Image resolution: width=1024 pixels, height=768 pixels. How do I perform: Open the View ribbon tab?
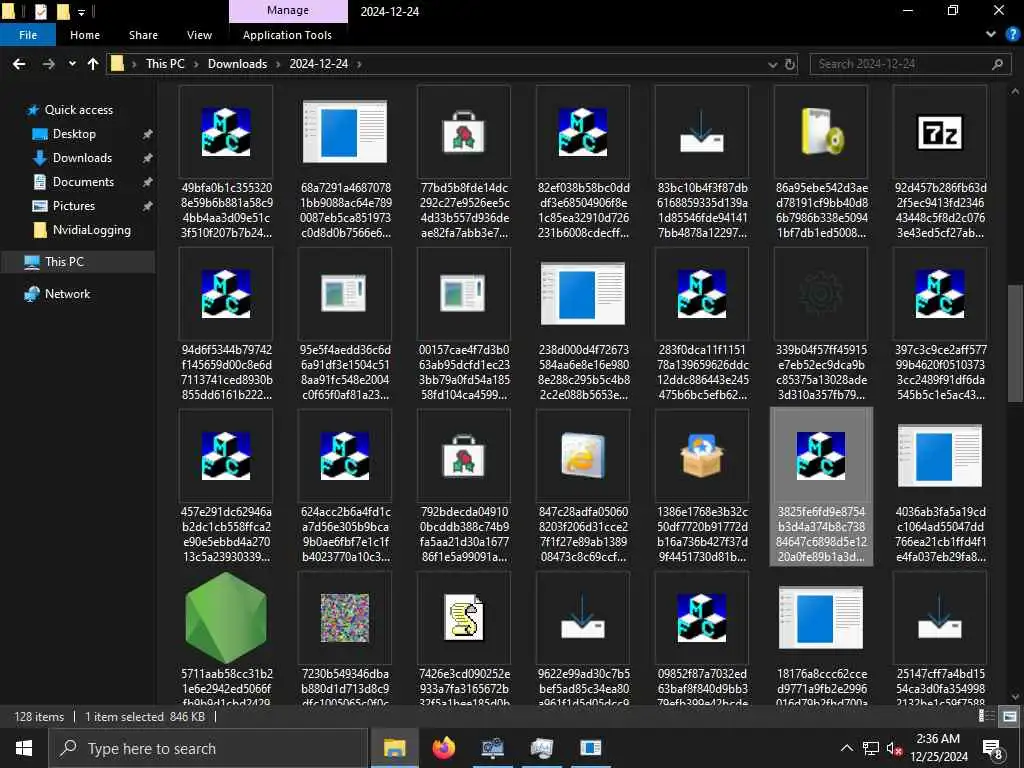tap(199, 35)
